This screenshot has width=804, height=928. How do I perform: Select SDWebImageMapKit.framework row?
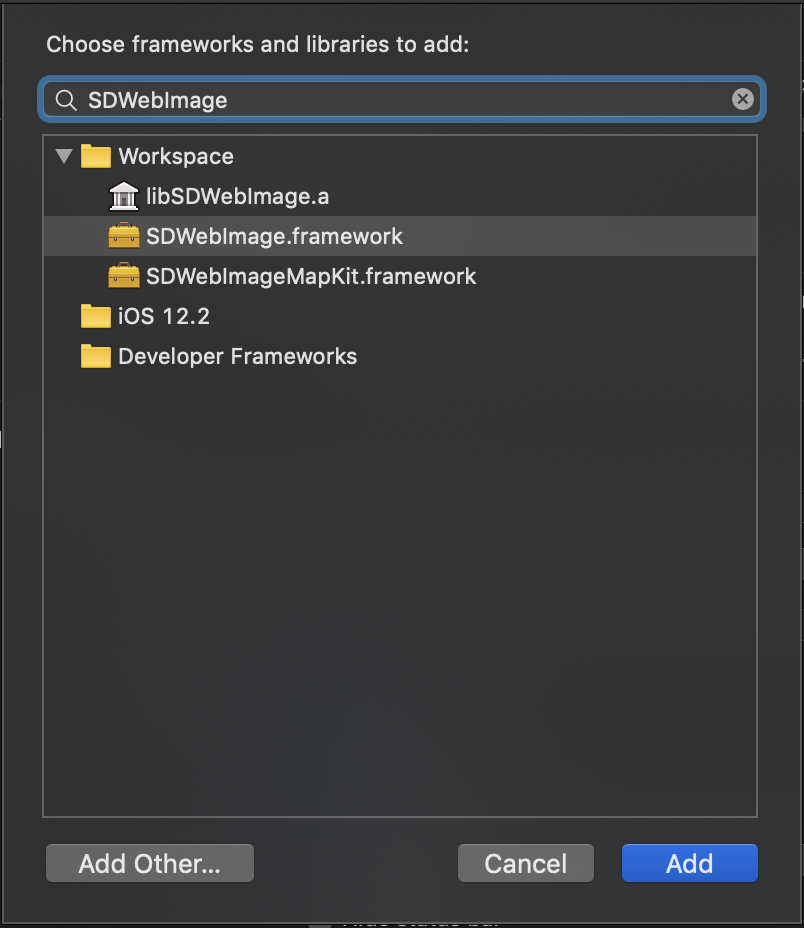(400, 276)
